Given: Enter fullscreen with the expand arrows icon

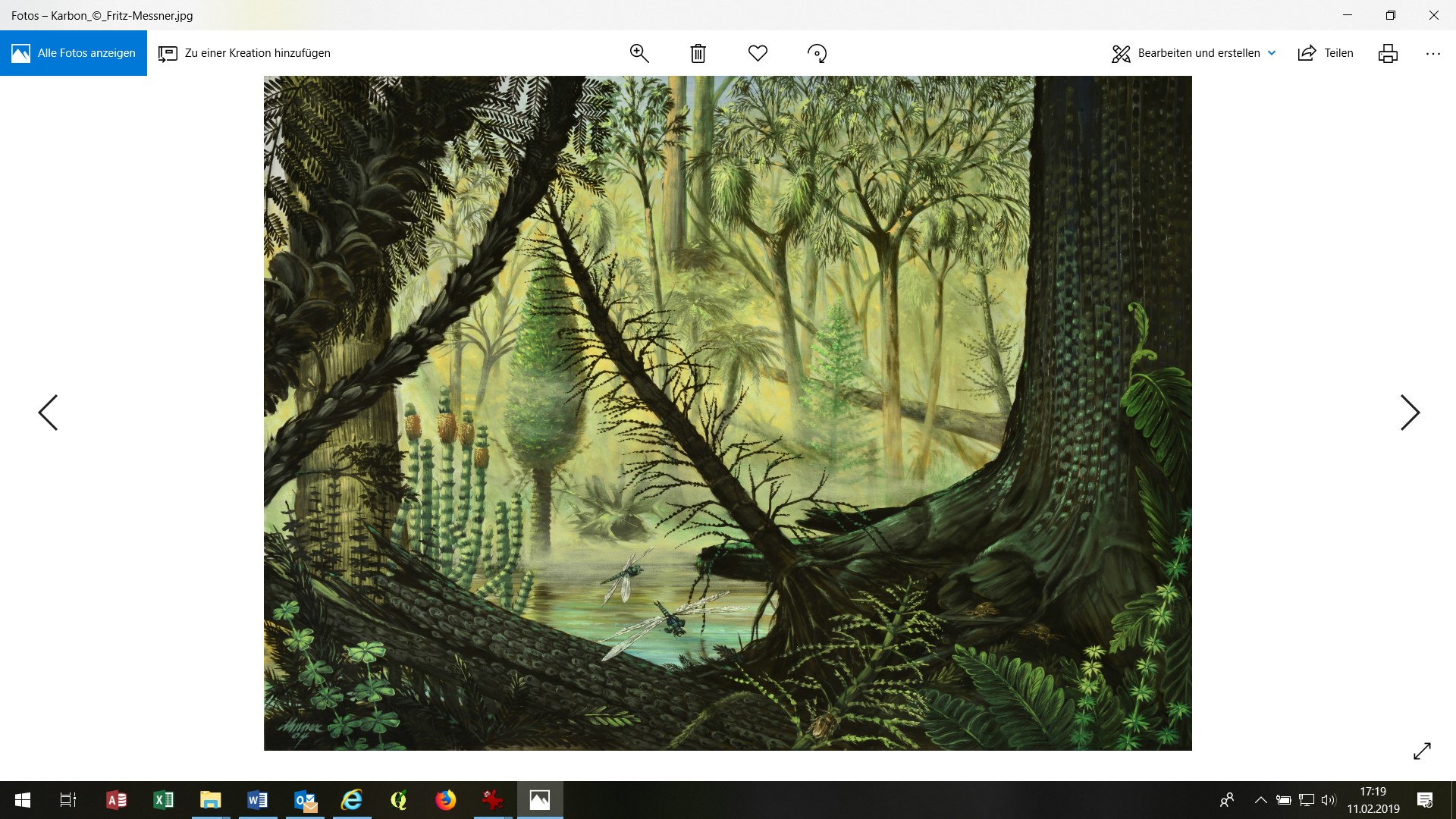Looking at the screenshot, I should coord(1422,751).
